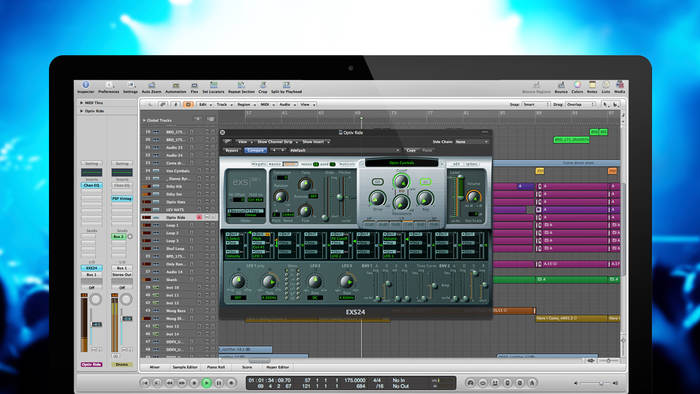Viewport: 700px width, 394px height.
Task: Open the MIDI menu in Arrange
Action: pyautogui.click(x=266, y=104)
